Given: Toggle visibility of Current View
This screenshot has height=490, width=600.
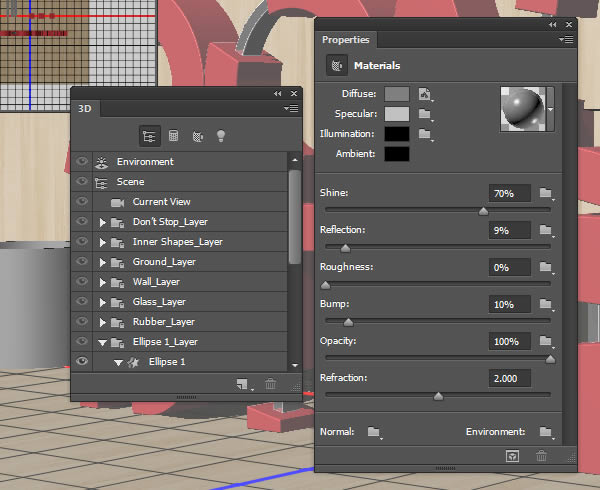Looking at the screenshot, I should pos(82,201).
